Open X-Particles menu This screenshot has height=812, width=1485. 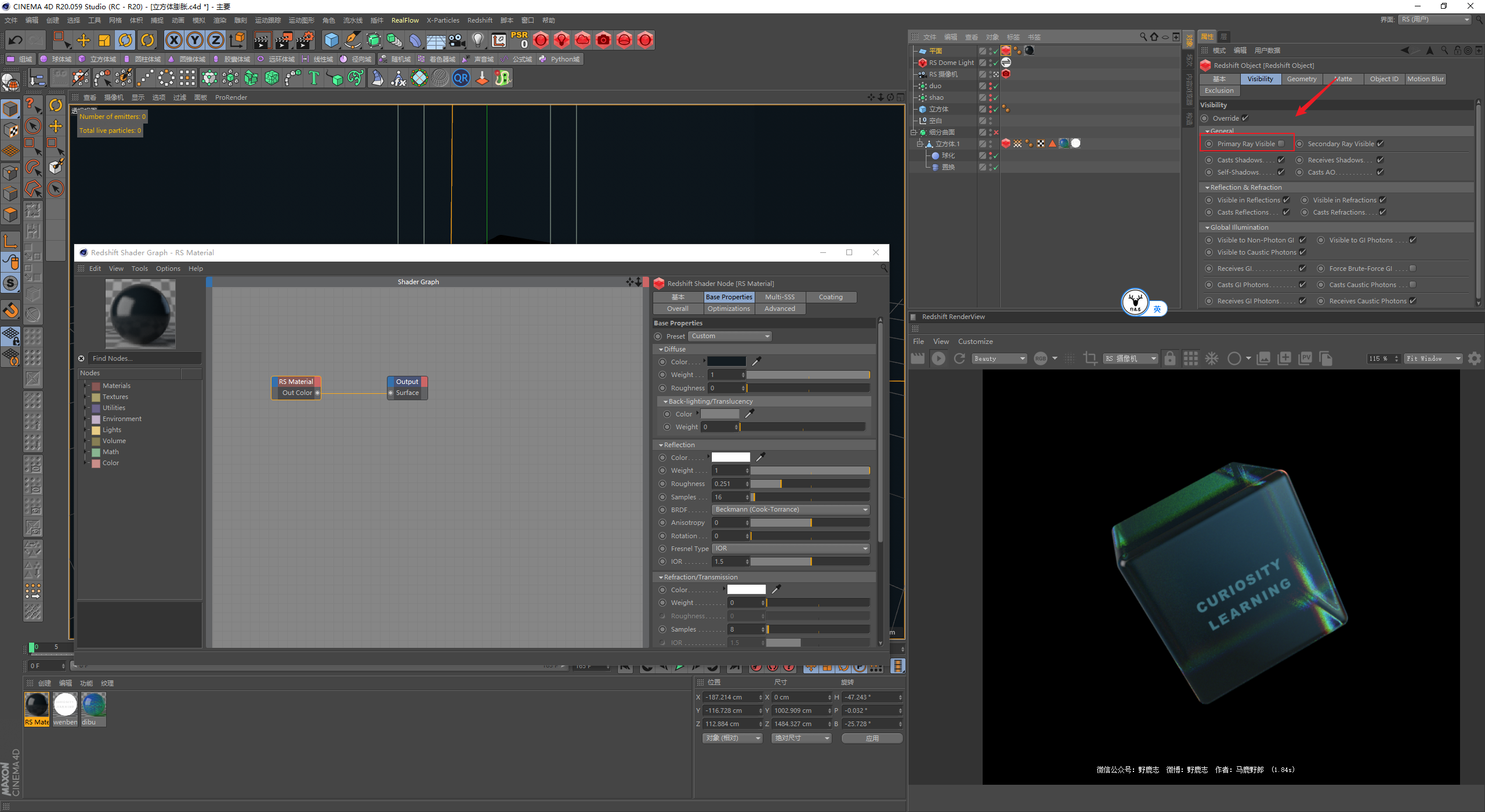click(443, 20)
